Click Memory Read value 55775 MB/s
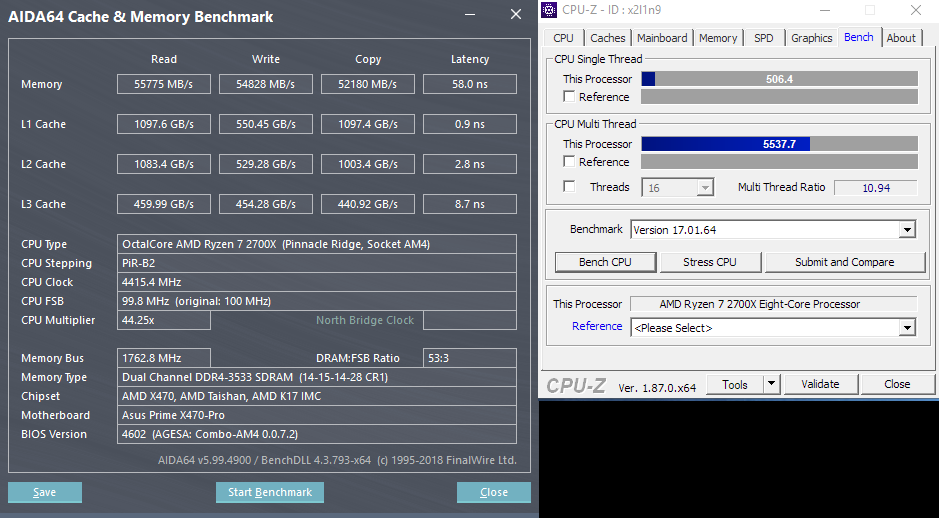The width and height of the screenshot is (939, 518). pos(163,84)
